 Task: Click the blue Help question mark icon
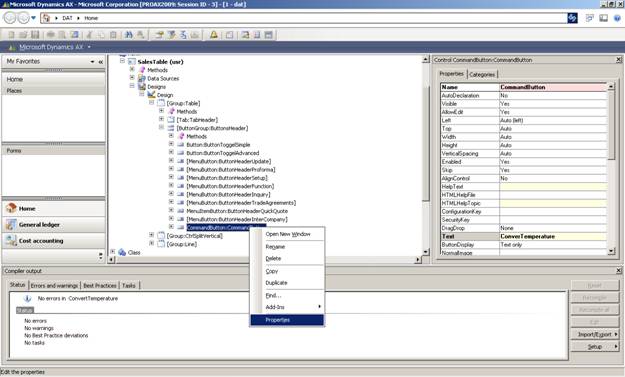coord(617,18)
